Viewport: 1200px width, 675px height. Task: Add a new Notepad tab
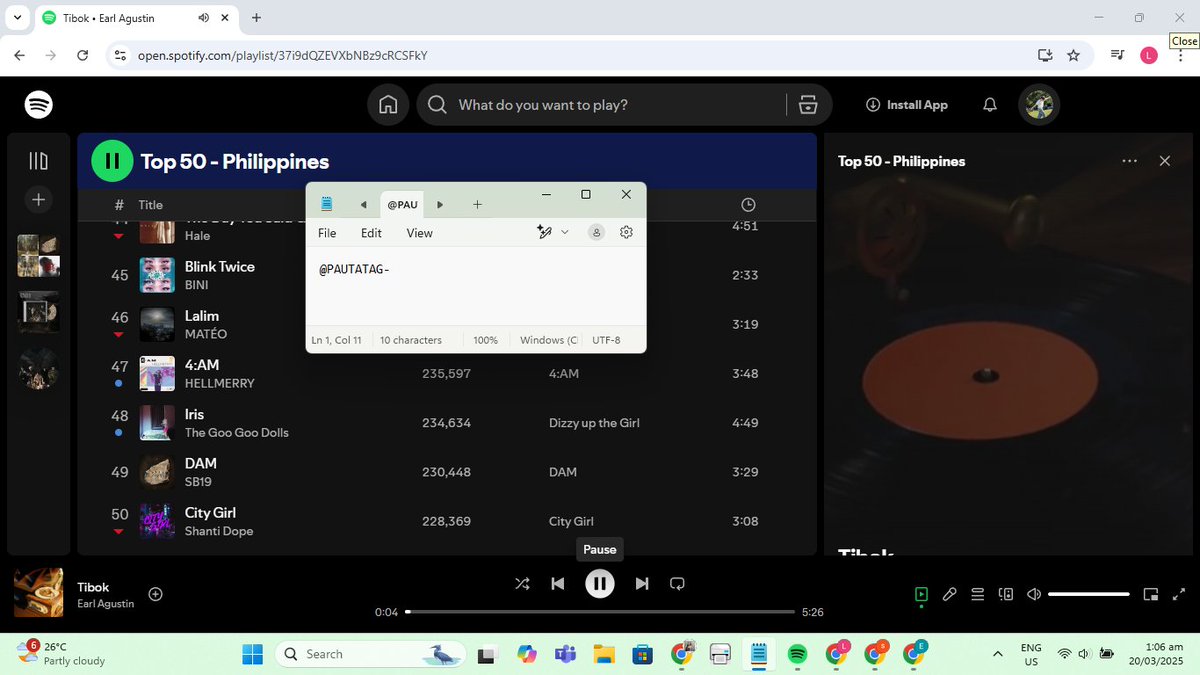(x=477, y=205)
